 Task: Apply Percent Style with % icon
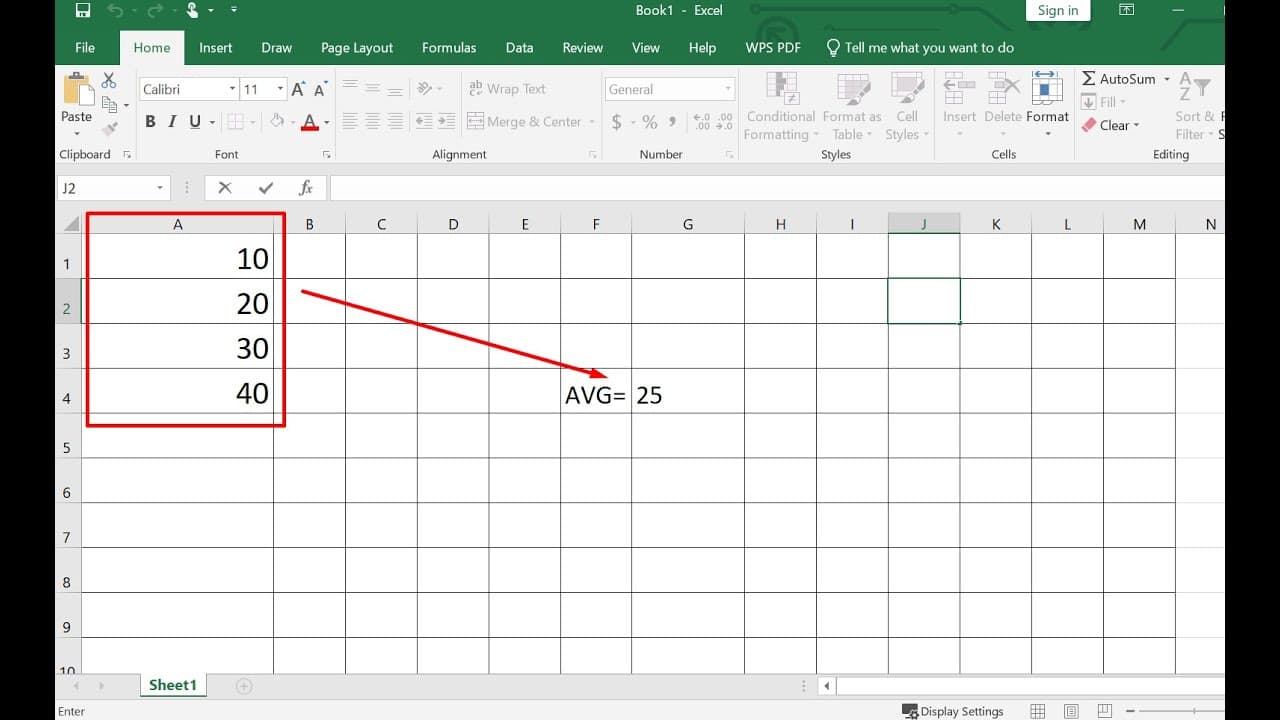(x=650, y=122)
